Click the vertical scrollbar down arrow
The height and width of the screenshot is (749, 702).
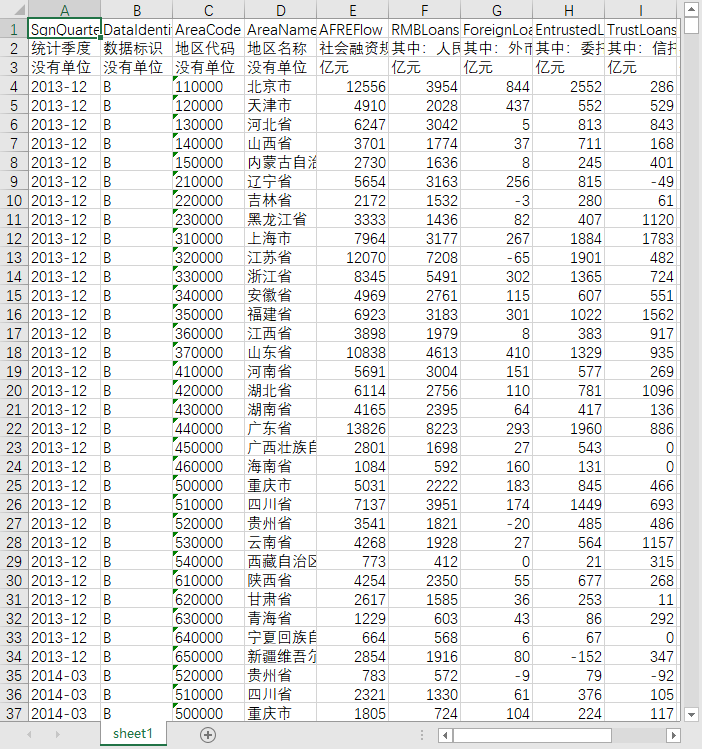tap(691, 715)
